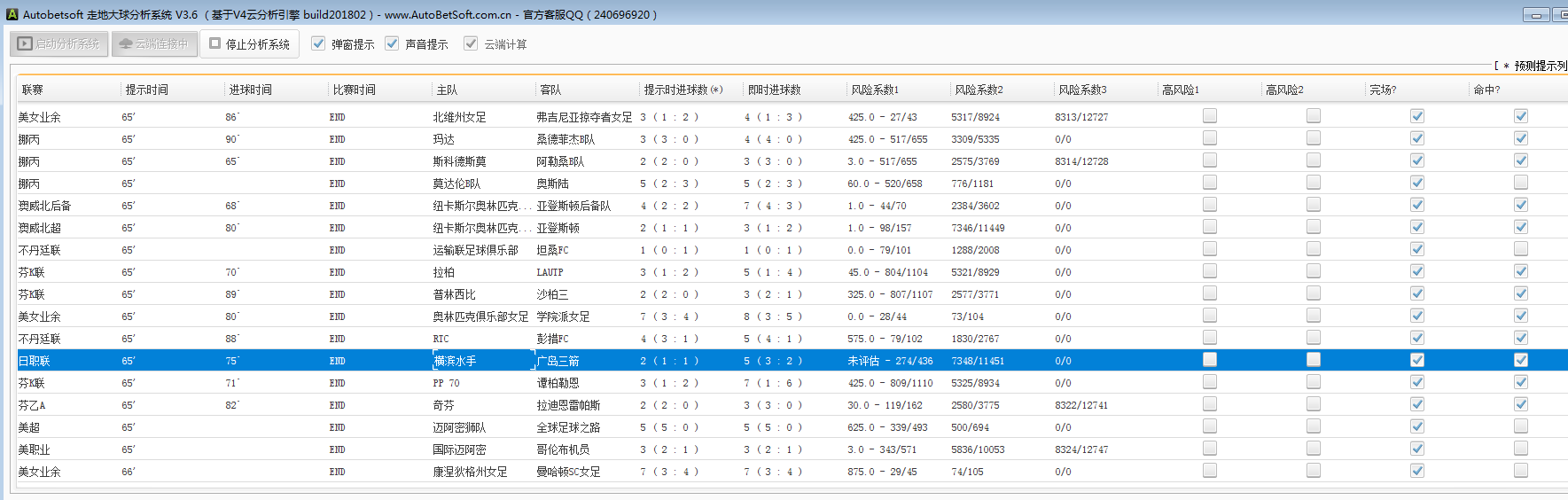Screen dimensions: 1568x500
Task: Disable the 声音提示 sound alert checkbox
Action: tap(392, 43)
